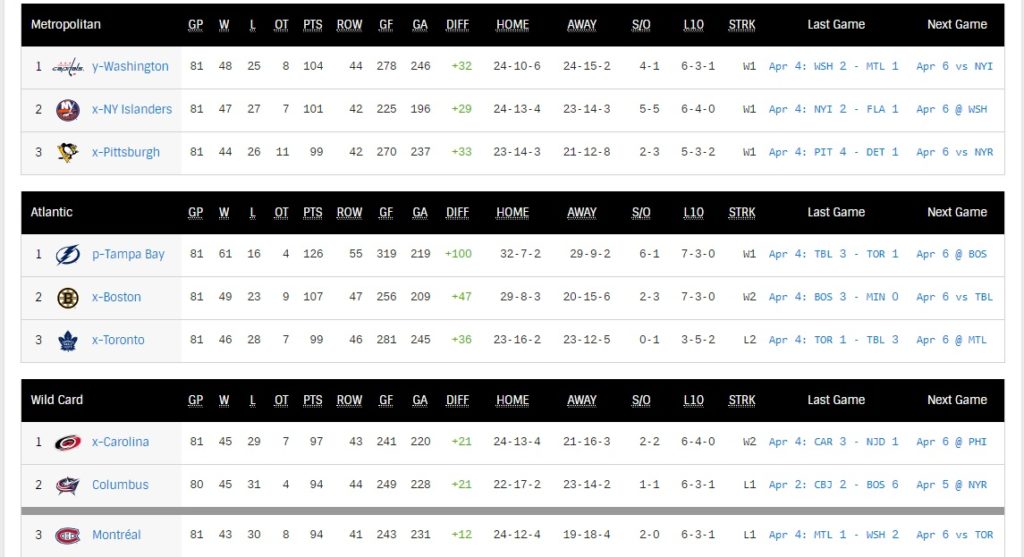Open the p-Tampa Bay team link
The width and height of the screenshot is (1024, 557).
(128, 255)
